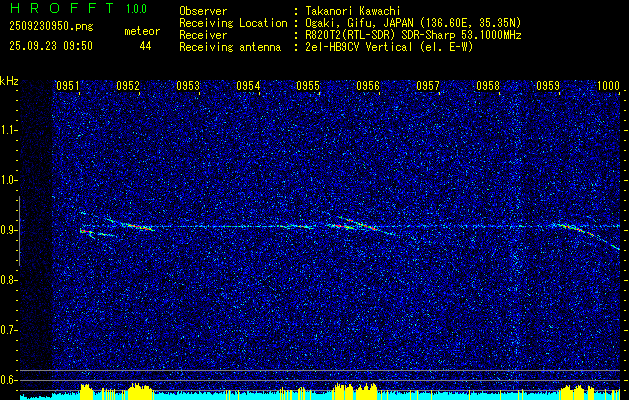Click the 0956 time marker
Image resolution: width=629 pixels, height=400 pixels.
click(368, 86)
